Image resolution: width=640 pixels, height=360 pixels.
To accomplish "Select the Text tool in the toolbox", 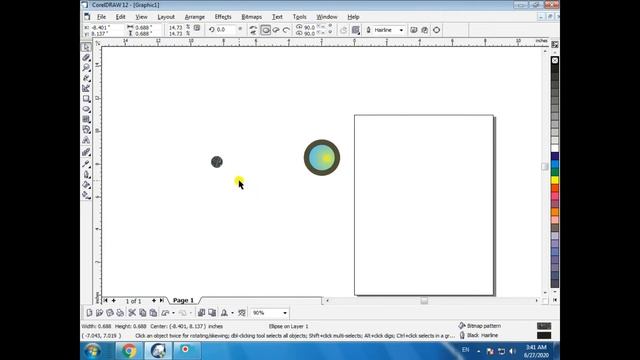I will point(86,140).
